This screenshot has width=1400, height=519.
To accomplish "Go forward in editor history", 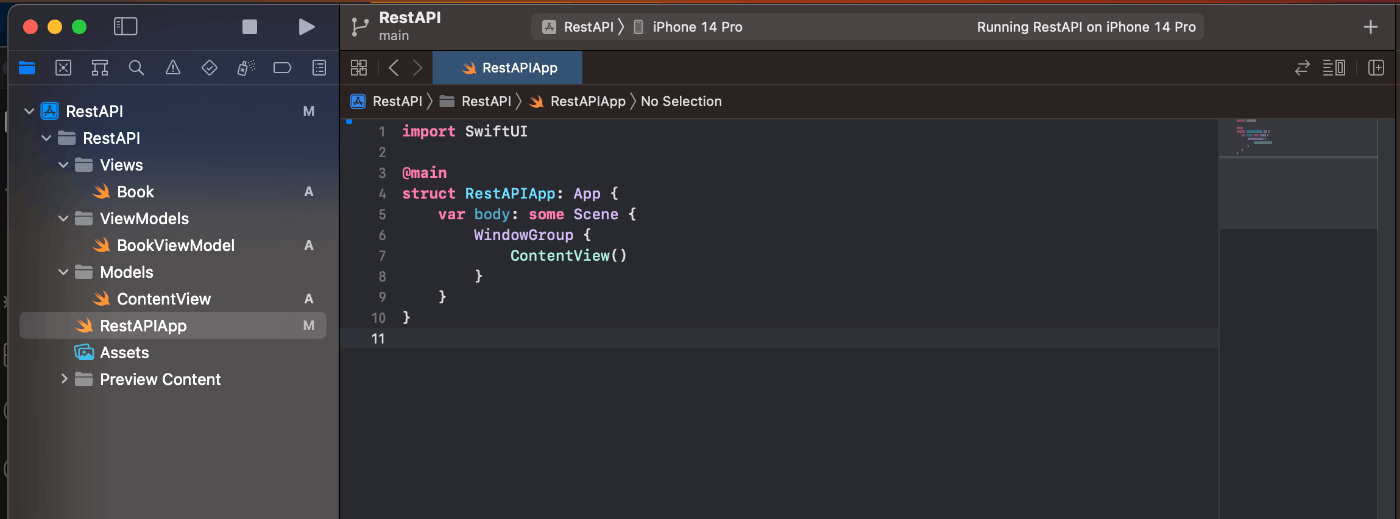I will [x=417, y=68].
